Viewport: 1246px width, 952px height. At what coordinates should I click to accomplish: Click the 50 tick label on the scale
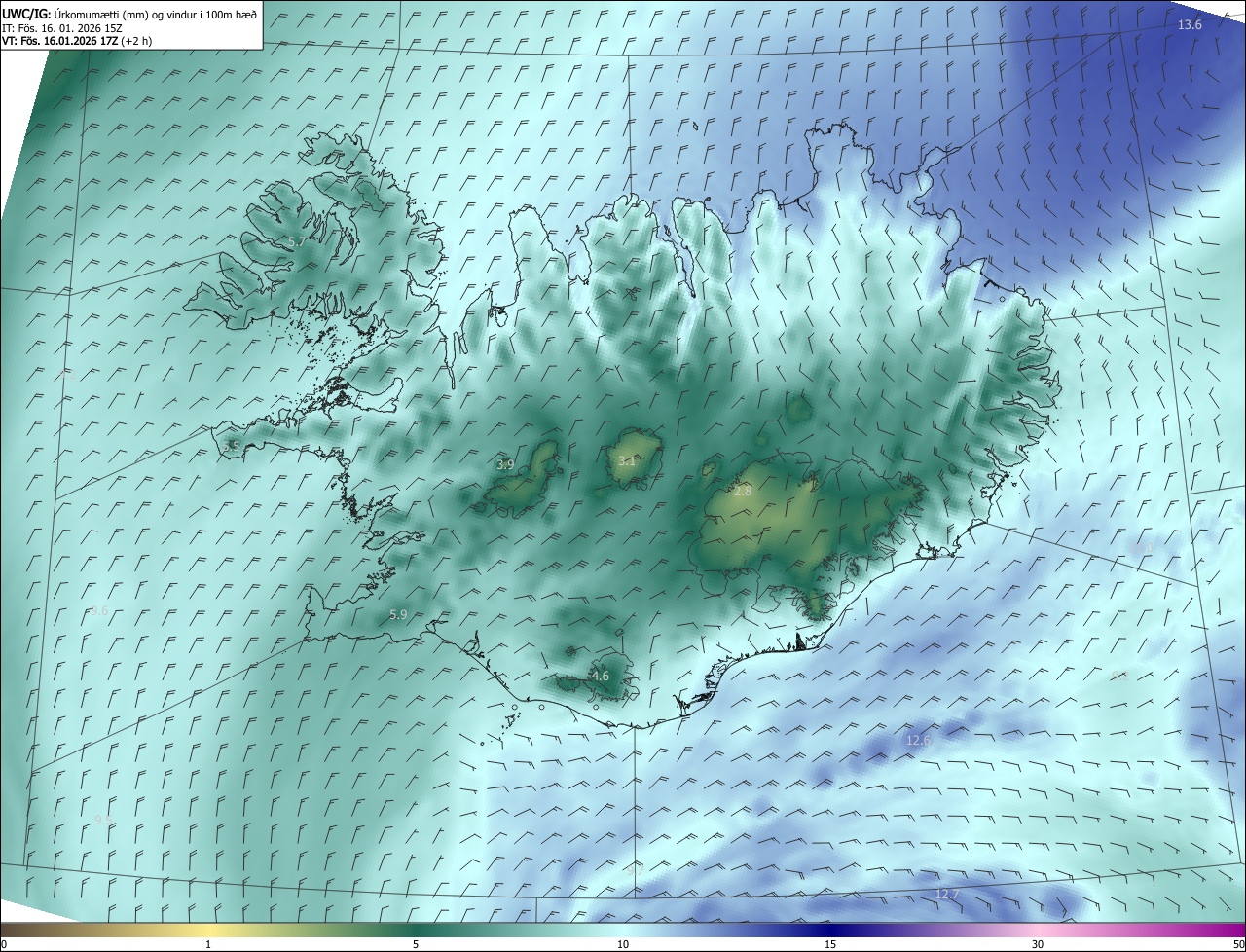pos(1238,944)
